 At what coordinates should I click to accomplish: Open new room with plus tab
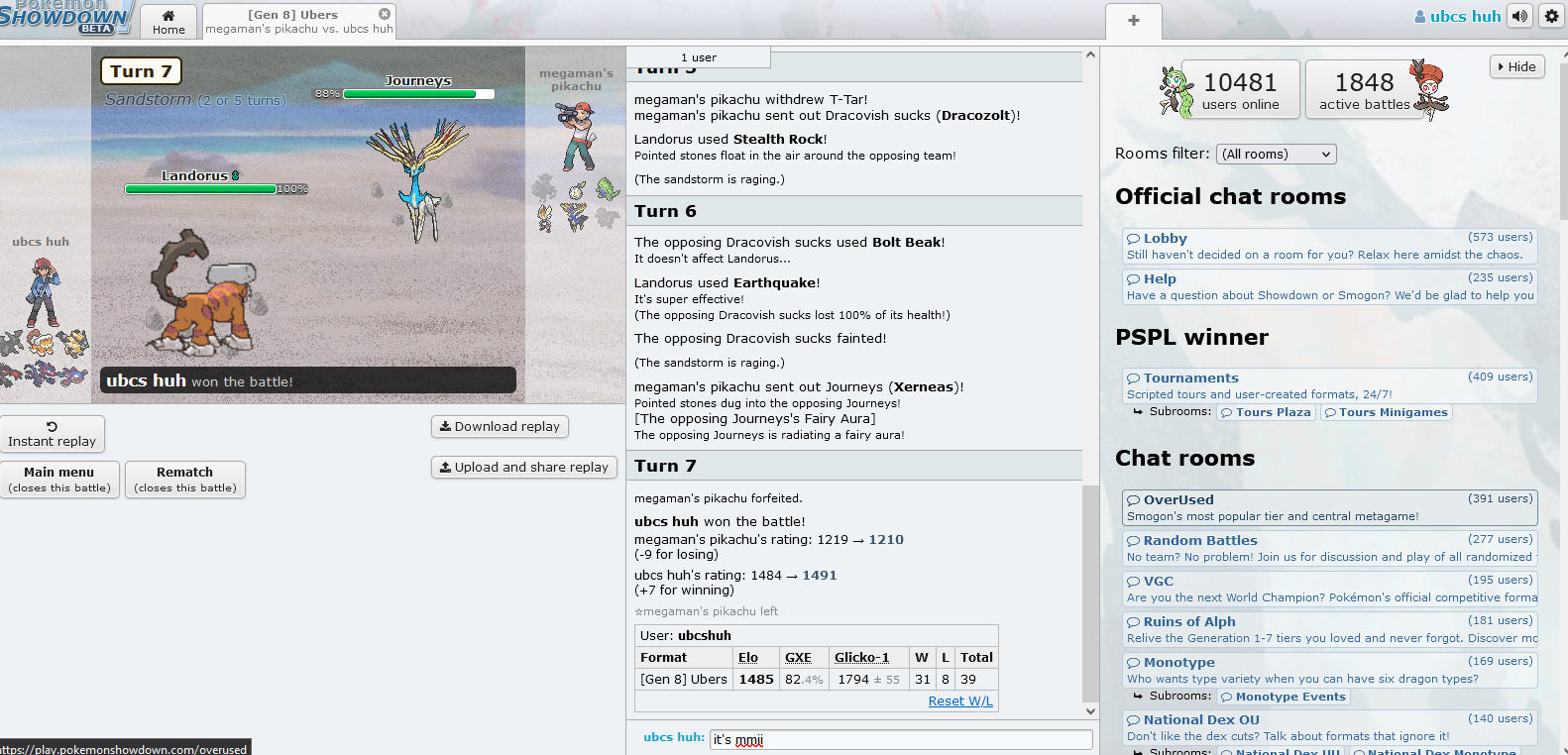1134,21
